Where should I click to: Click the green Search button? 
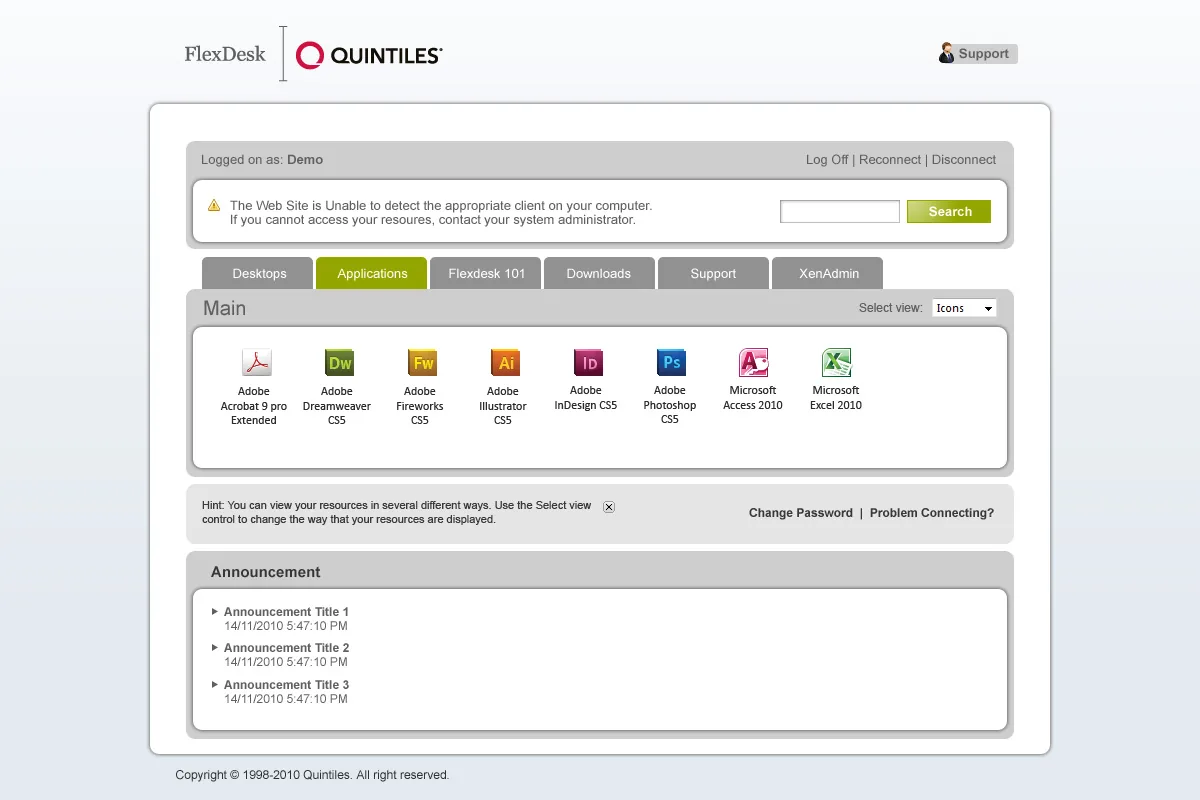tap(949, 212)
